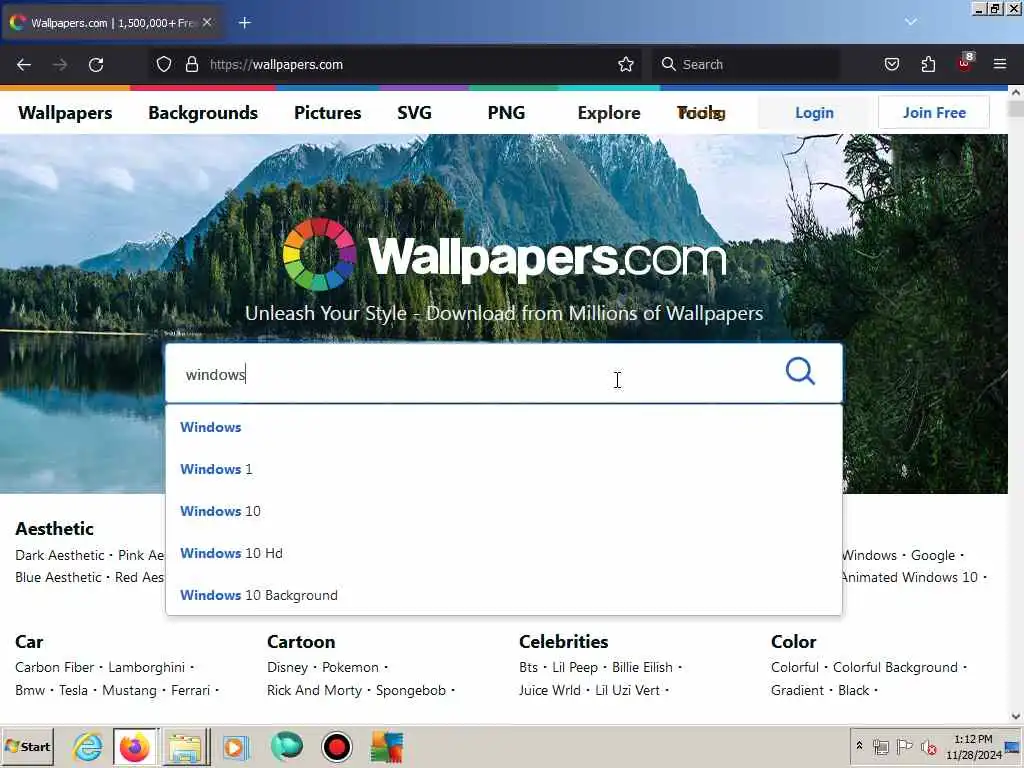Click the Join Free button

click(x=934, y=112)
